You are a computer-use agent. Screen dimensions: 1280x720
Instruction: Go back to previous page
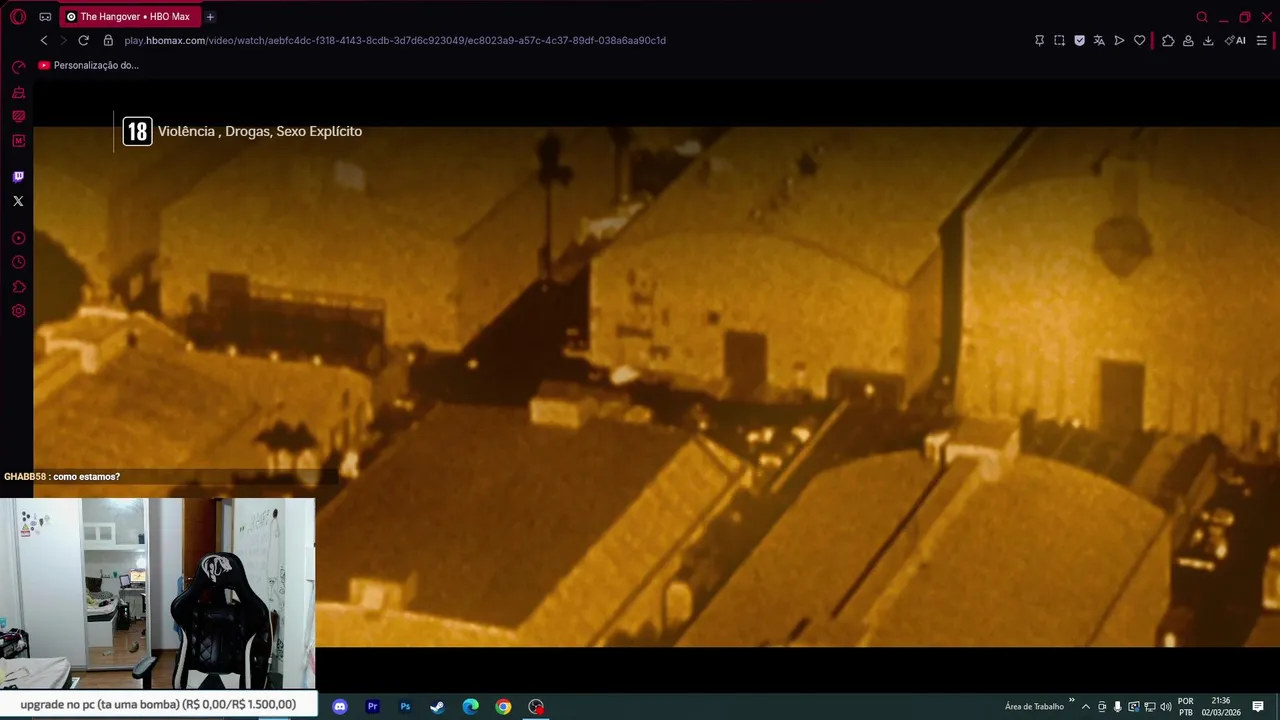click(x=44, y=40)
